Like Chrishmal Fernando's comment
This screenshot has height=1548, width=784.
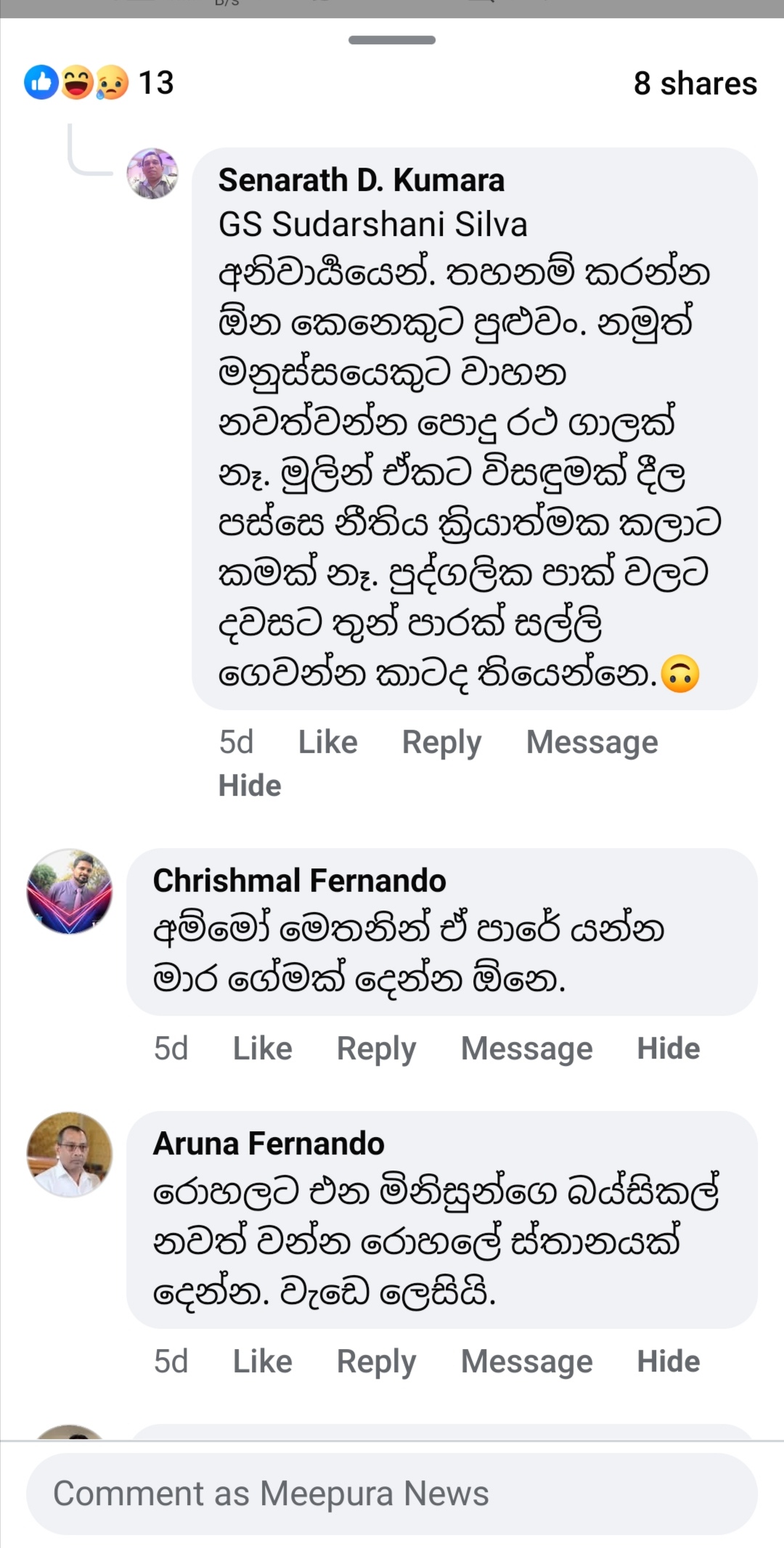tap(262, 1048)
